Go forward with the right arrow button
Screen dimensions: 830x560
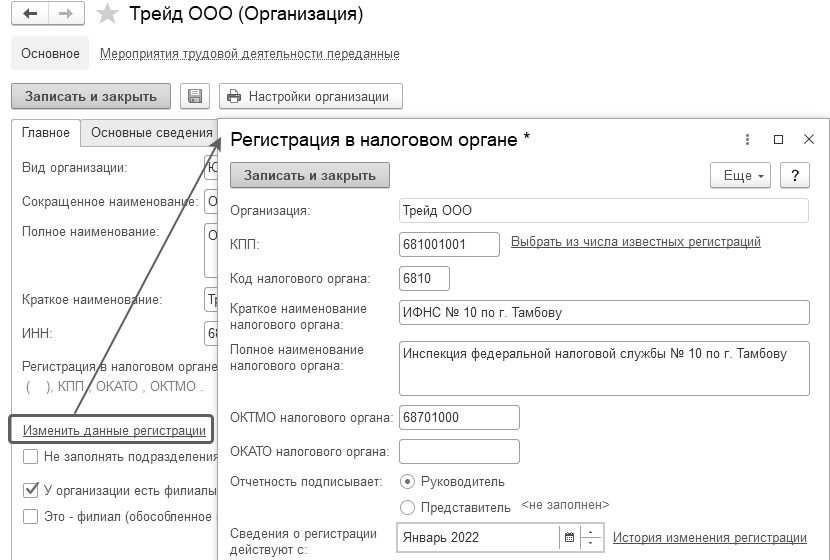(66, 14)
